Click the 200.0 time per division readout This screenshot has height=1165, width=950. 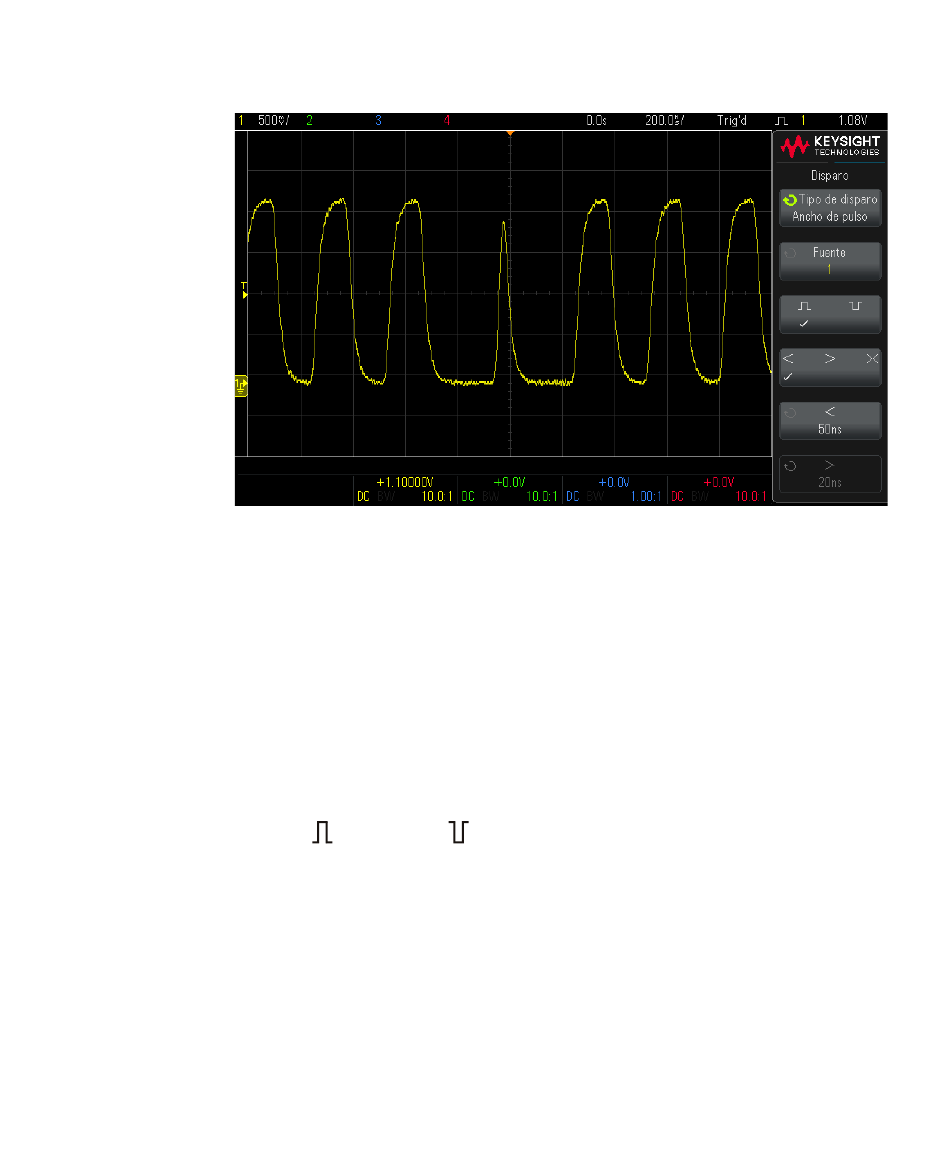point(665,120)
